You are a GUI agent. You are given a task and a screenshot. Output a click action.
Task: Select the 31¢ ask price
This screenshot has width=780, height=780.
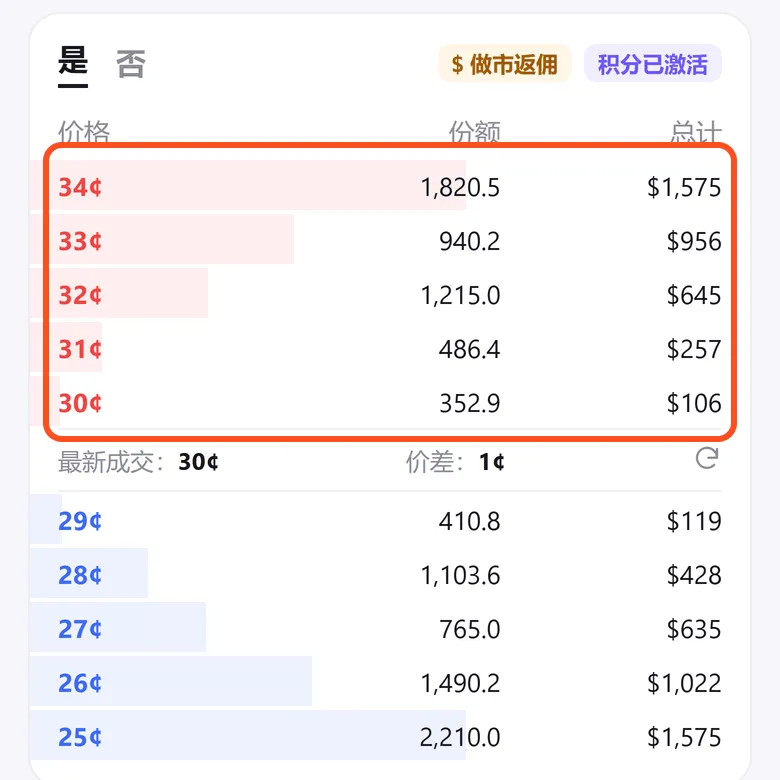tap(80, 349)
